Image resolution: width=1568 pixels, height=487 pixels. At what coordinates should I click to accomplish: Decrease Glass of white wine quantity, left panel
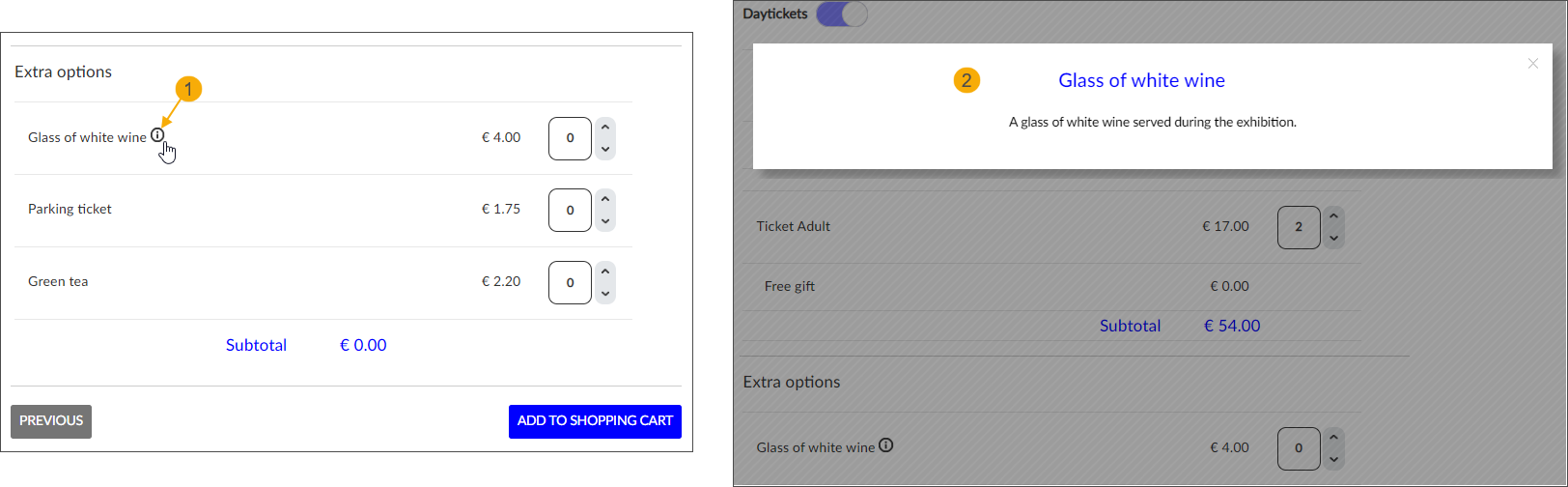tap(605, 150)
